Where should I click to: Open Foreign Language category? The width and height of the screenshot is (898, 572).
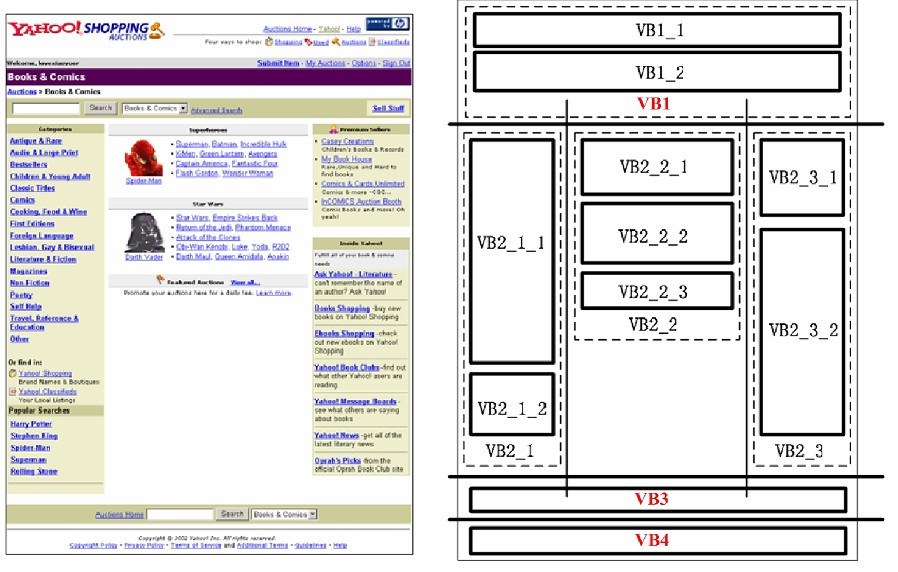point(42,235)
